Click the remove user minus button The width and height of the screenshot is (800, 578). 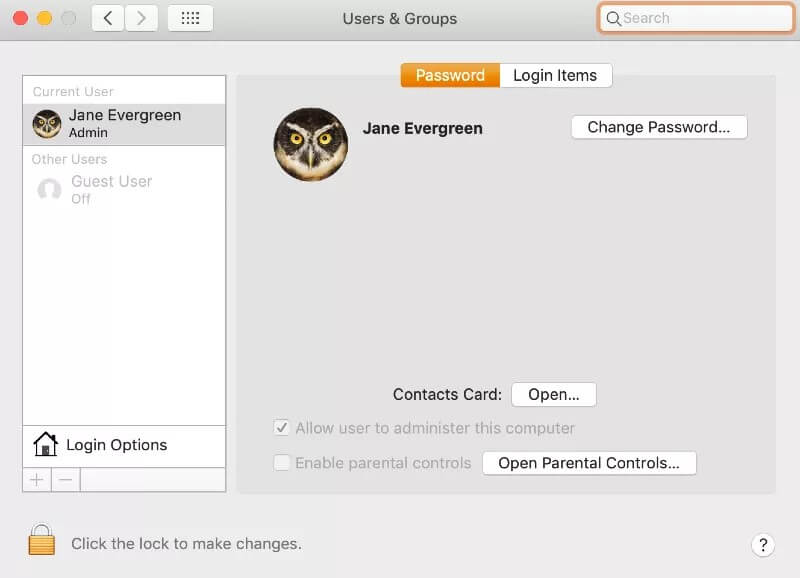(x=65, y=480)
